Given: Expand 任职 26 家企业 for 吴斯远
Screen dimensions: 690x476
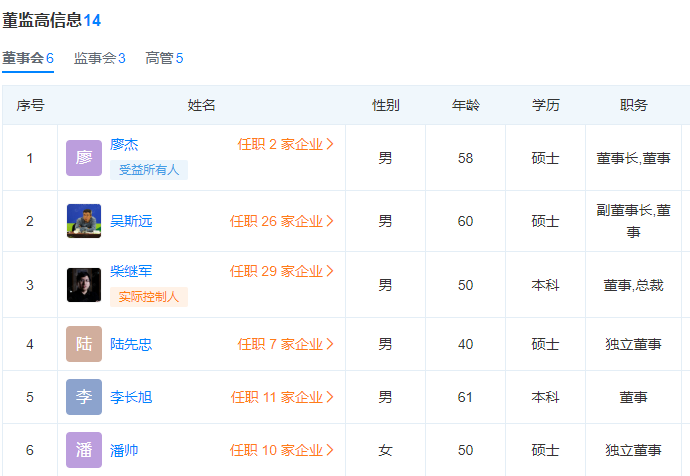Looking at the screenshot, I should pos(282,221).
